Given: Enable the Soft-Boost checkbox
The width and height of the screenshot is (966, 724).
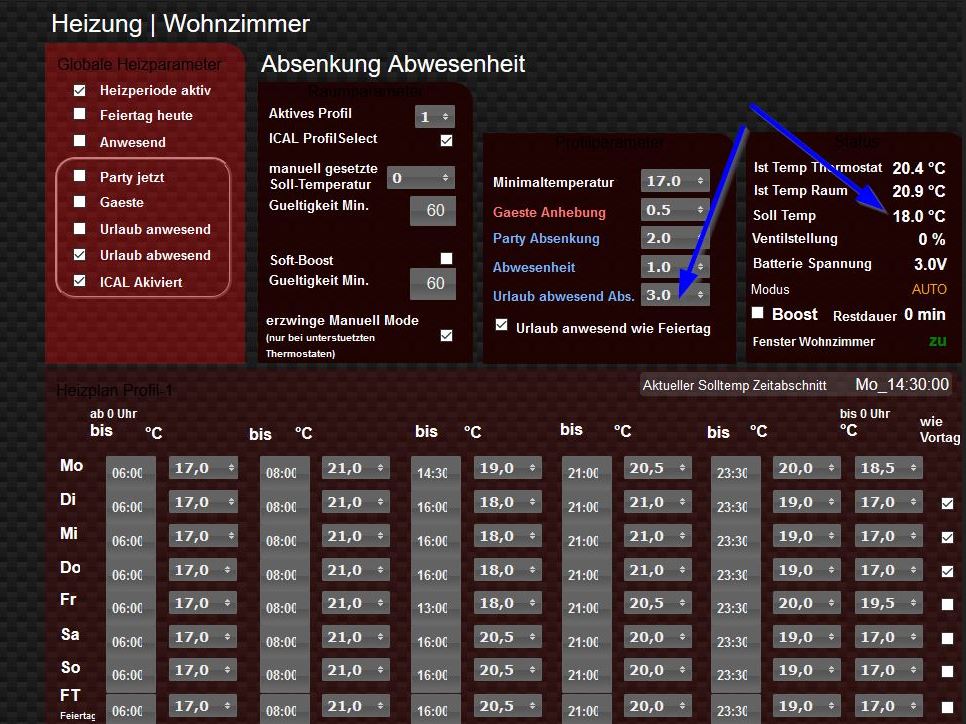Looking at the screenshot, I should [x=447, y=258].
